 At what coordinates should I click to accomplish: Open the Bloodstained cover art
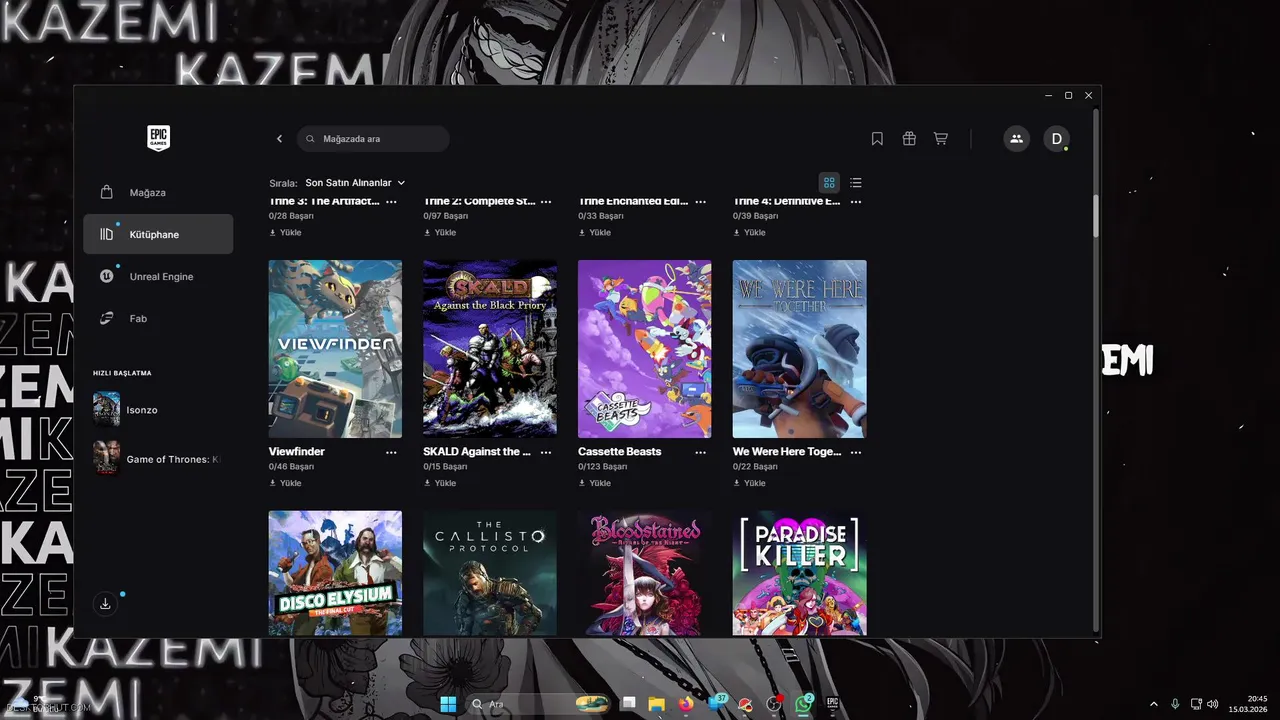[x=645, y=574]
